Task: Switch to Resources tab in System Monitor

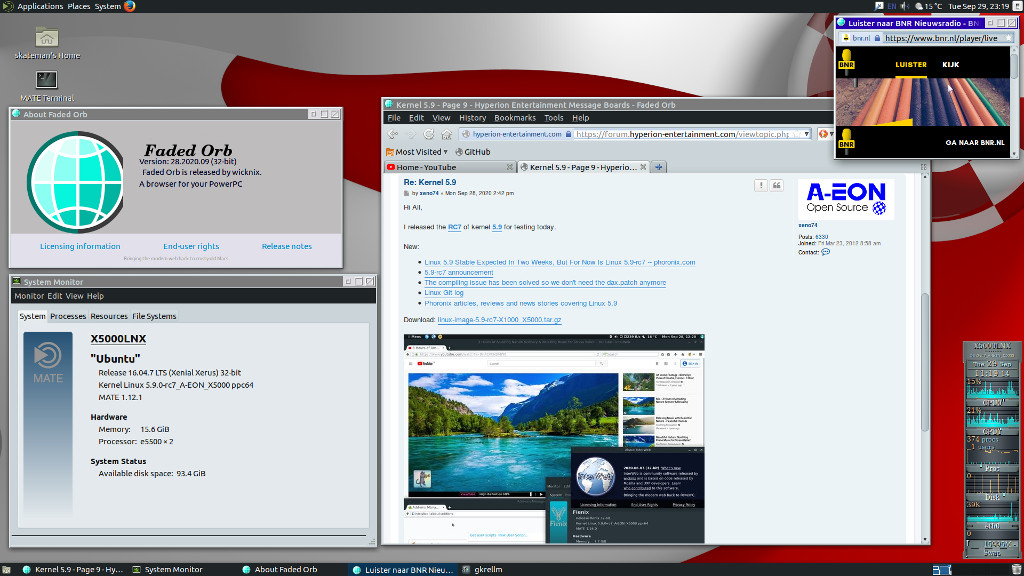Action: tap(109, 316)
